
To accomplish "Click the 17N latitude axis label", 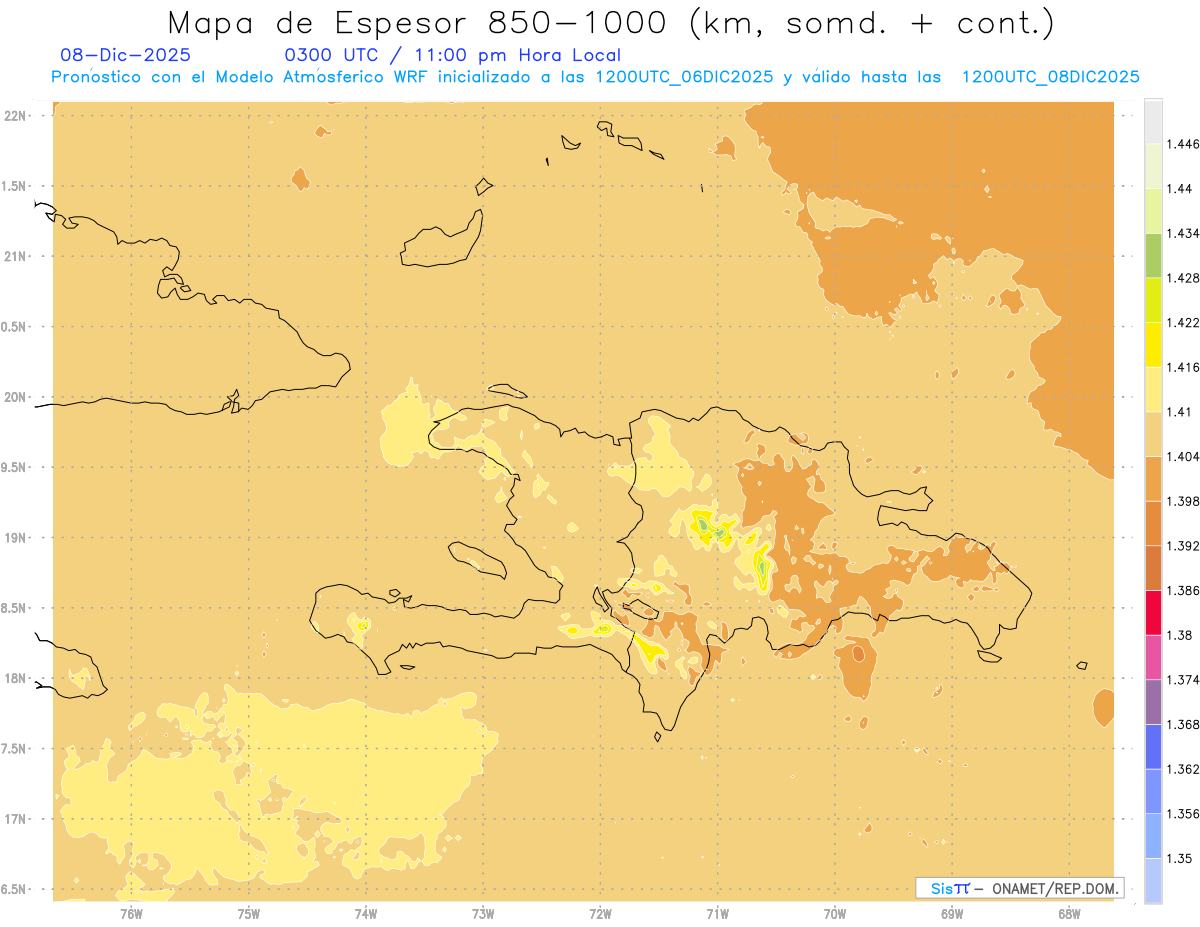I will (x=15, y=819).
